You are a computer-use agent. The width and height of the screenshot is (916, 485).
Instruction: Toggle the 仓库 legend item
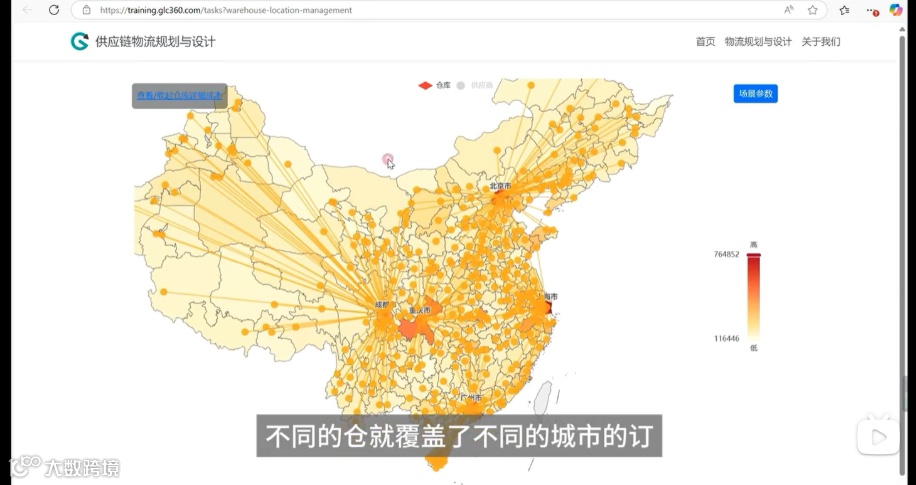click(434, 85)
